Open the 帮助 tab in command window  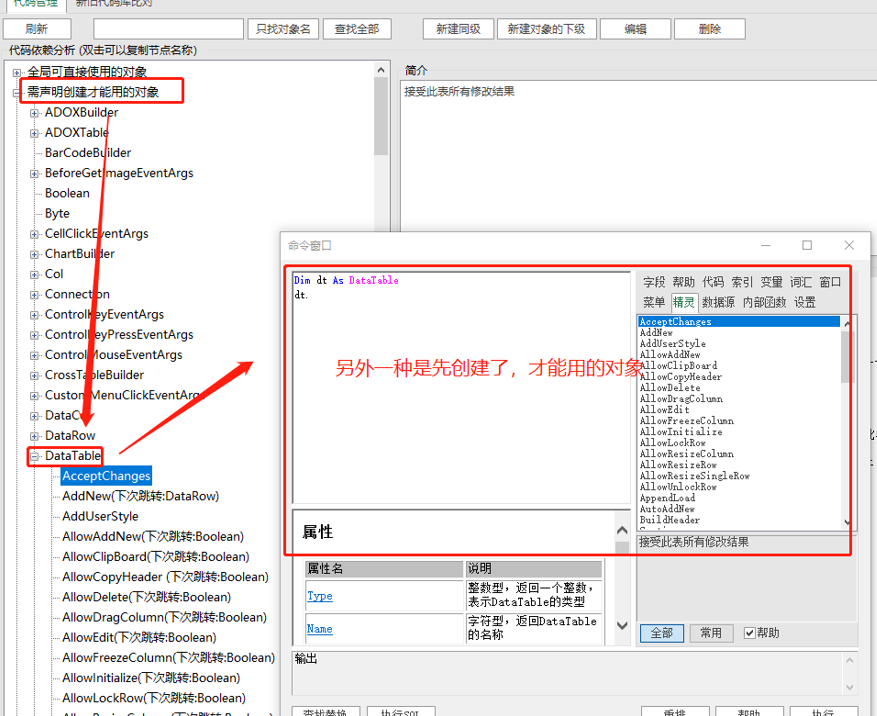(683, 282)
